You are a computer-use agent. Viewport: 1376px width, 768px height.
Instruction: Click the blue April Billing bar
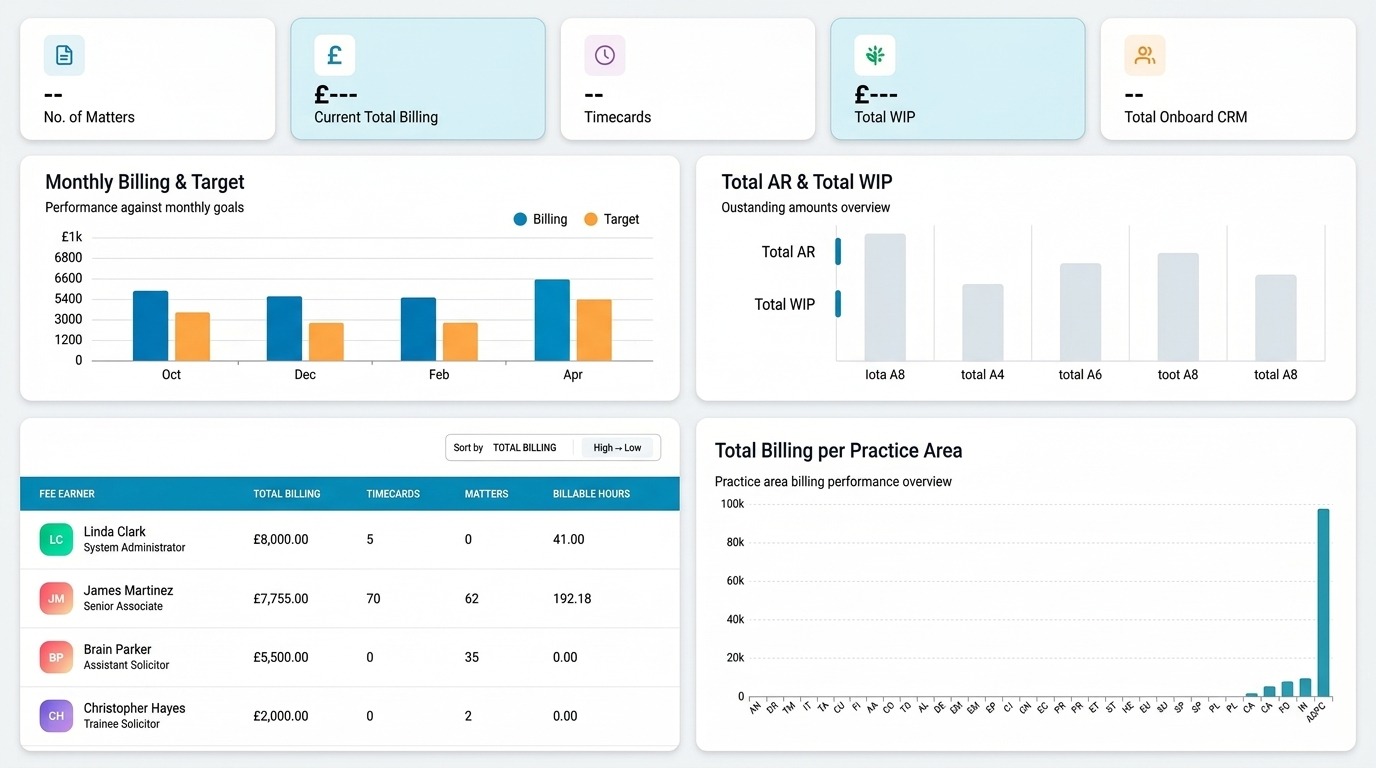pyautogui.click(x=552, y=320)
